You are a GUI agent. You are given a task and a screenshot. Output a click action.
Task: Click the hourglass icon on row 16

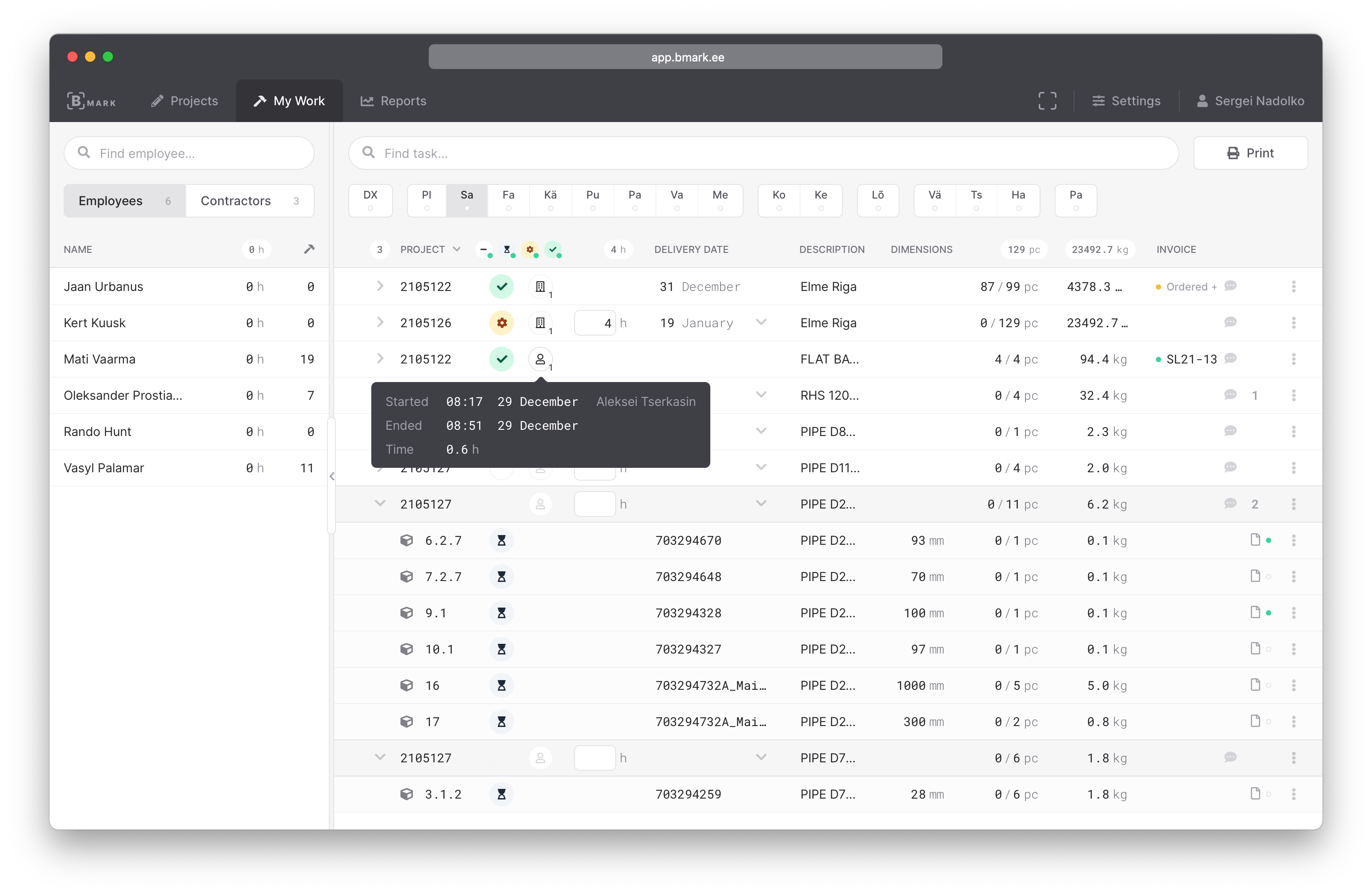click(501, 685)
